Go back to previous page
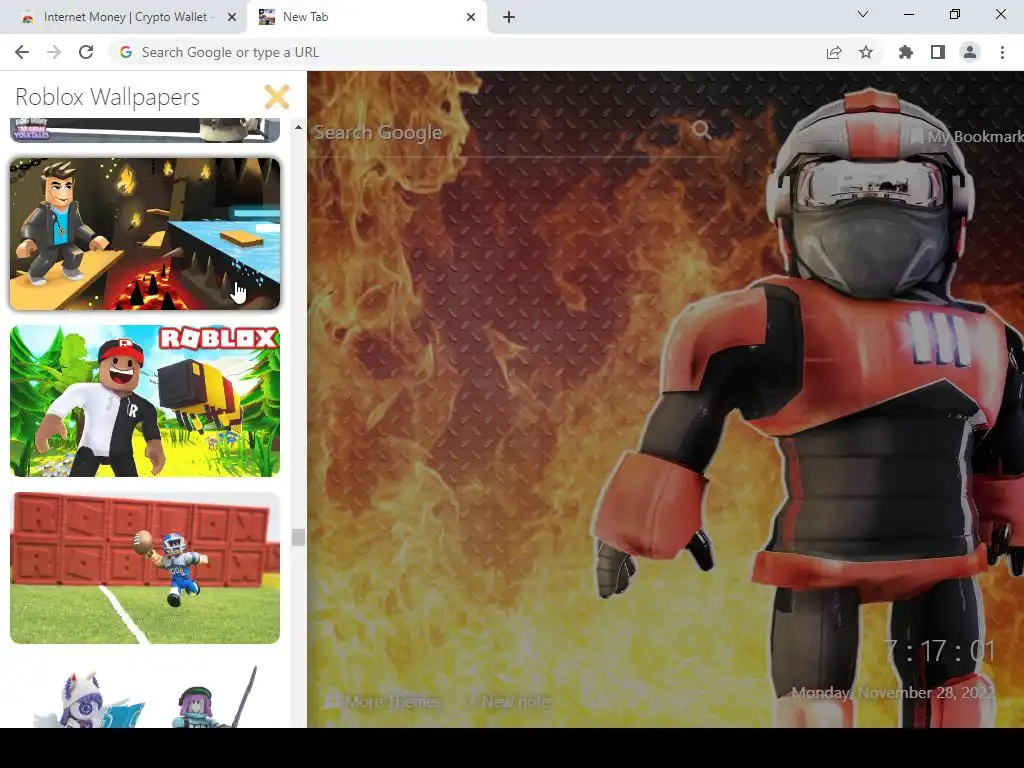This screenshot has height=768, width=1024. pyautogui.click(x=22, y=52)
